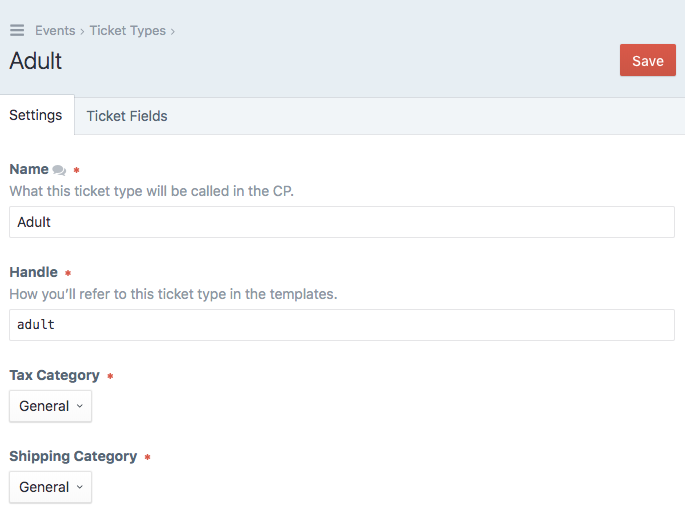Click the Adult page title

(x=36, y=61)
